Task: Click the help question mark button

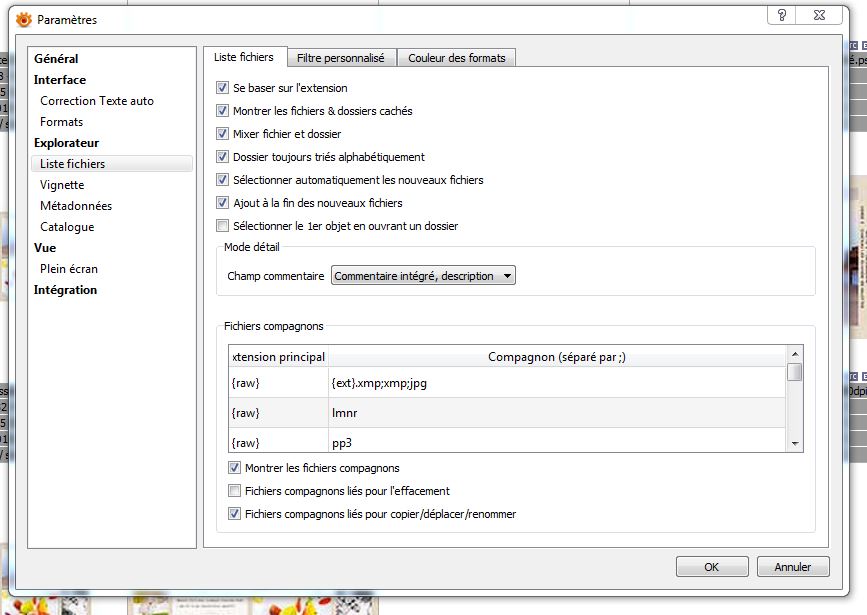Action: tap(782, 15)
